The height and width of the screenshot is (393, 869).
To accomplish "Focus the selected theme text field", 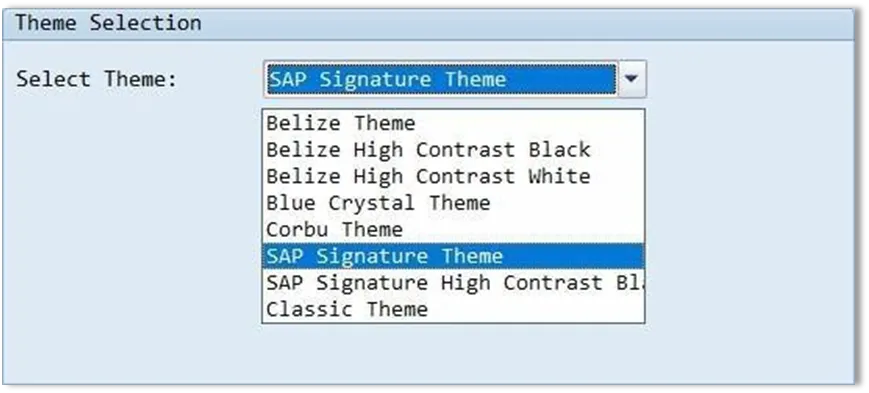I will click(x=441, y=79).
